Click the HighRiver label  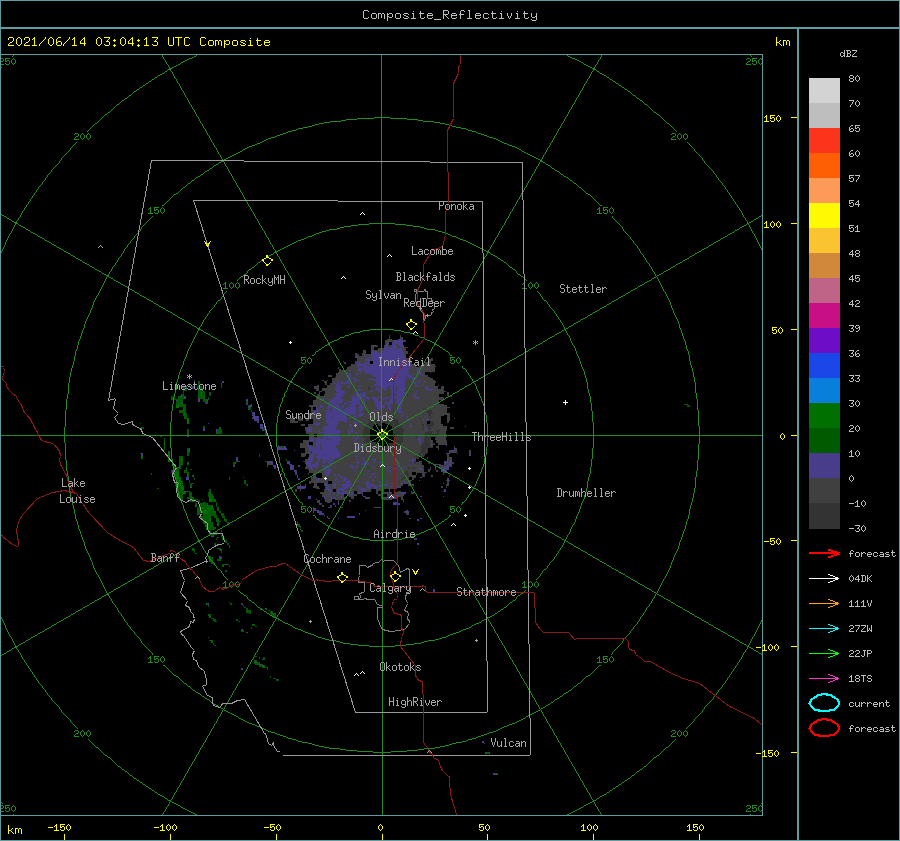[x=415, y=702]
